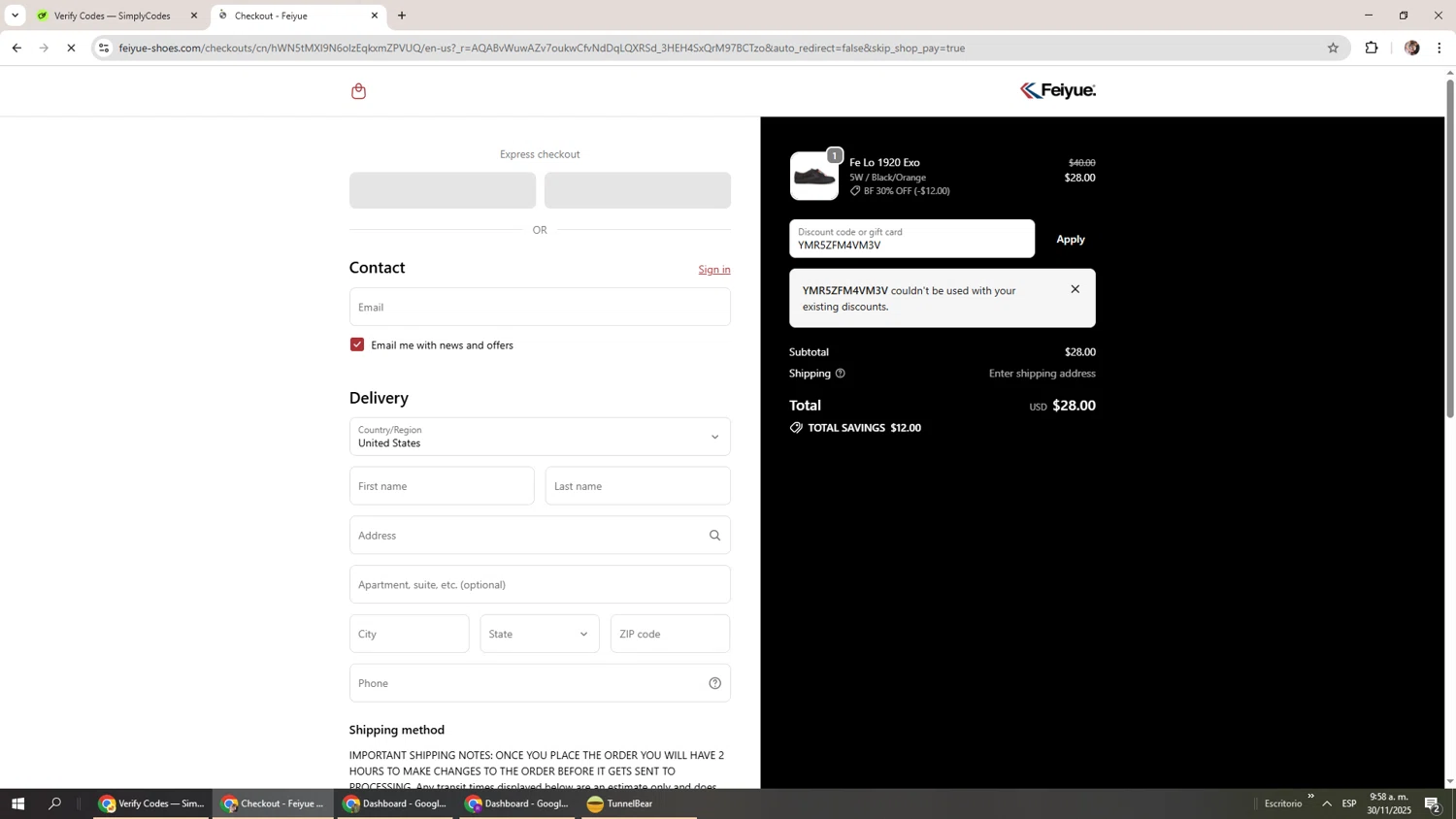This screenshot has width=1456, height=819.
Task: Click the Apply discount button
Action: point(1070,239)
